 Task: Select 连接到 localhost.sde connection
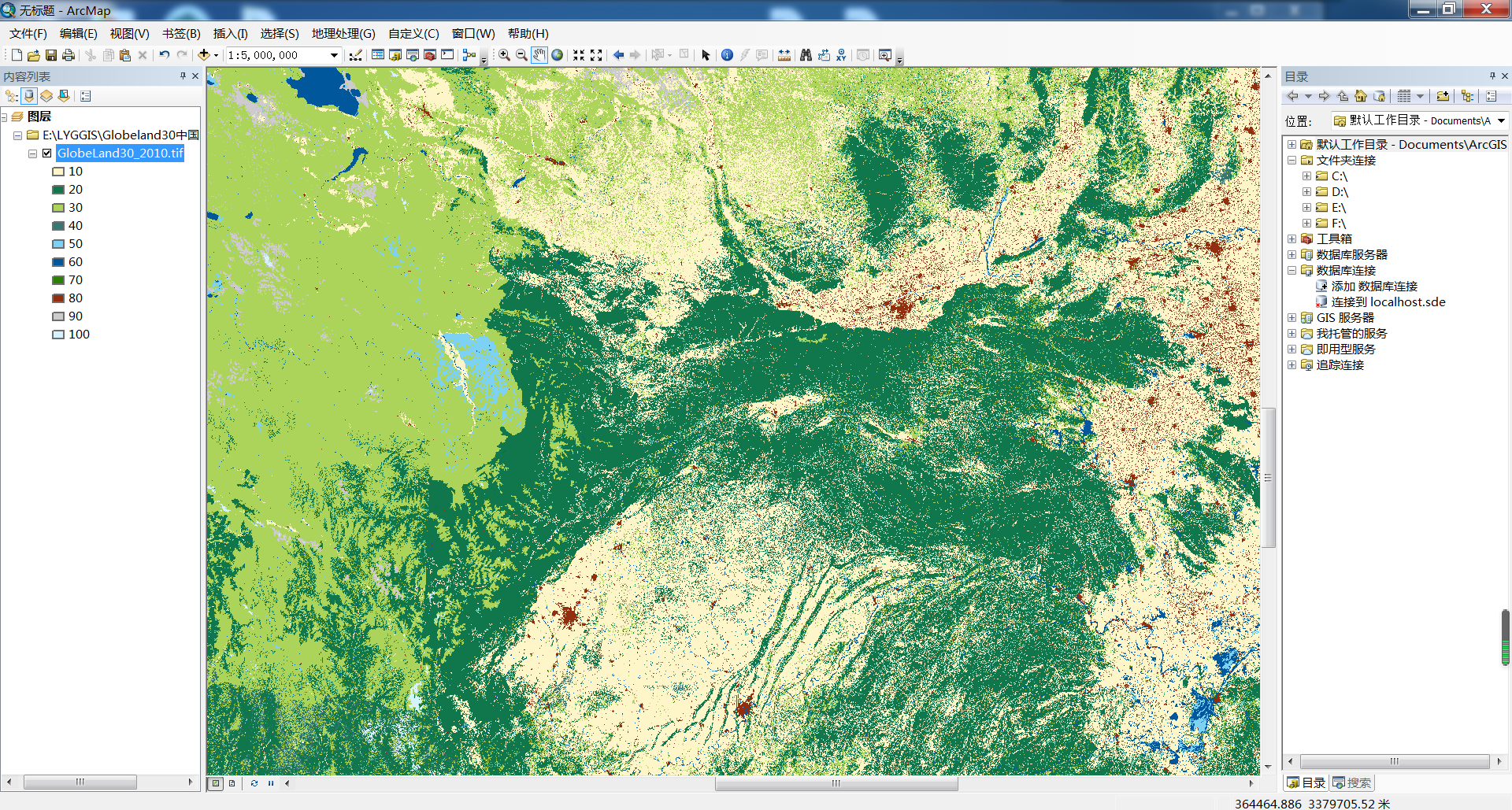pyautogui.click(x=1388, y=301)
